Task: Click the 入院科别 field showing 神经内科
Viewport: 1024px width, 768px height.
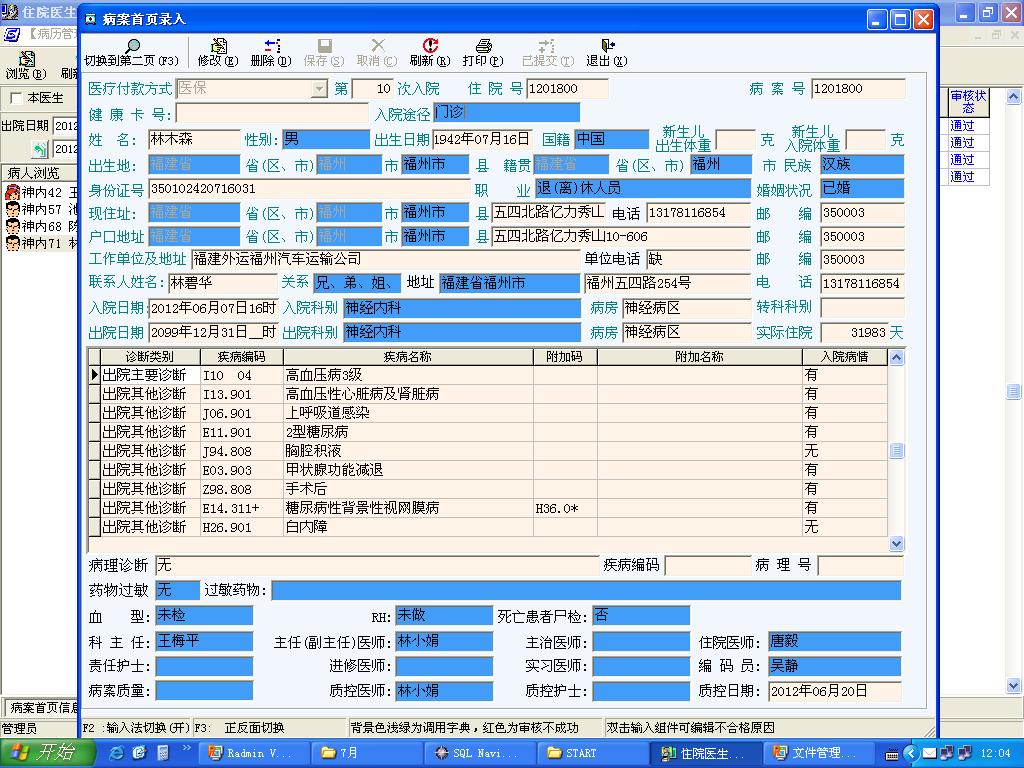Action: click(462, 308)
